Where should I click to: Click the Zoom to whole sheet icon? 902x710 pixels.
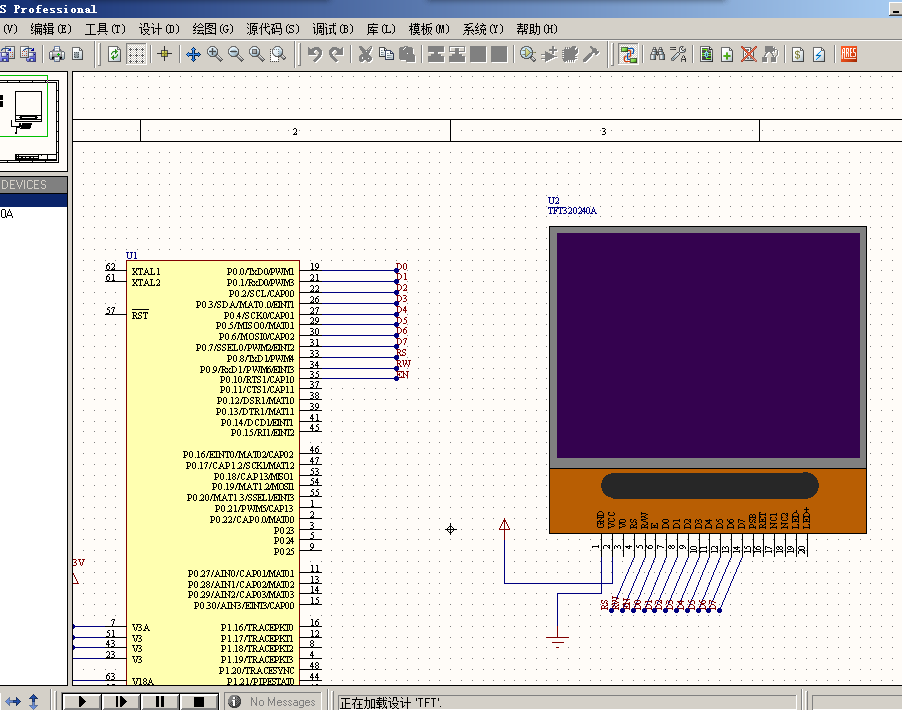click(x=257, y=54)
